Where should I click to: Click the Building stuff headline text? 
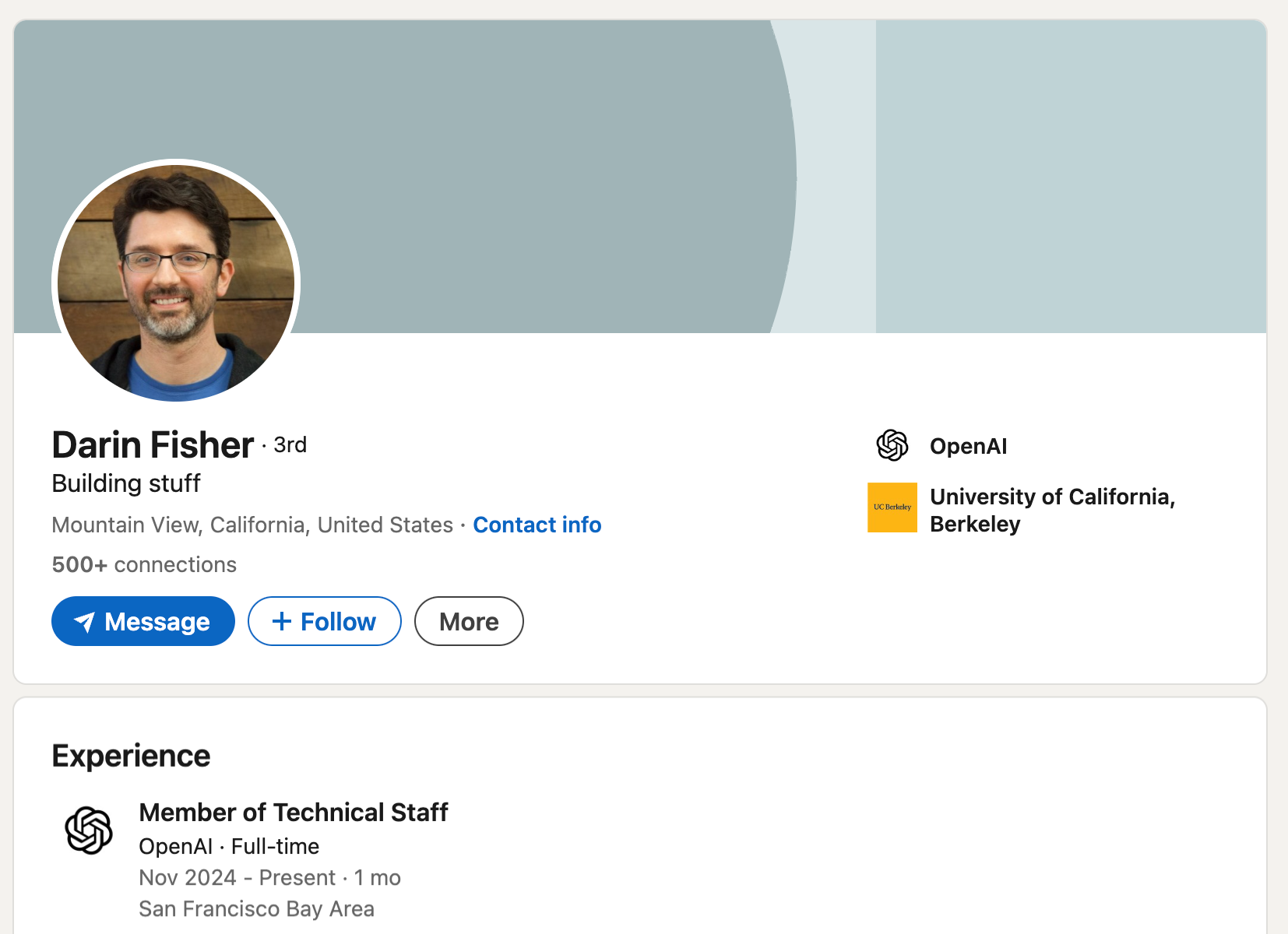click(x=126, y=483)
